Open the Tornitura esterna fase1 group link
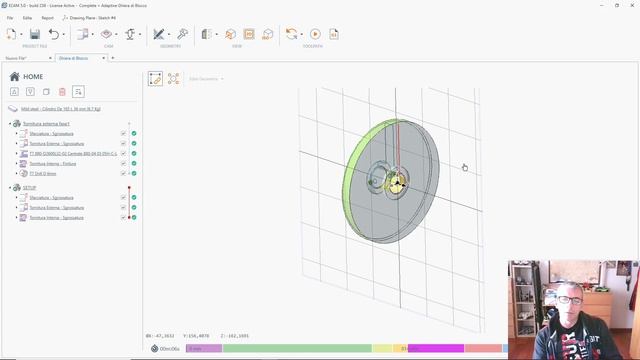The image size is (640, 360). point(46,124)
